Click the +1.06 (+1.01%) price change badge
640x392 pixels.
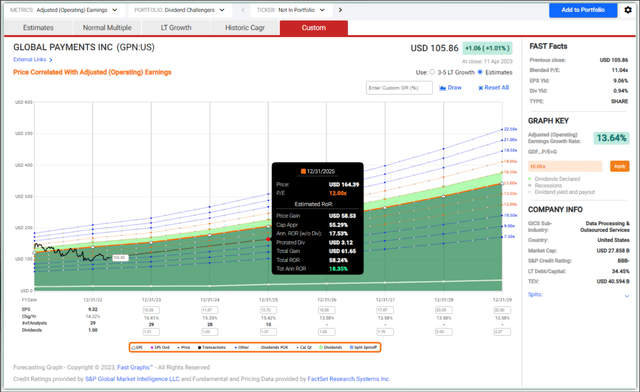click(487, 48)
